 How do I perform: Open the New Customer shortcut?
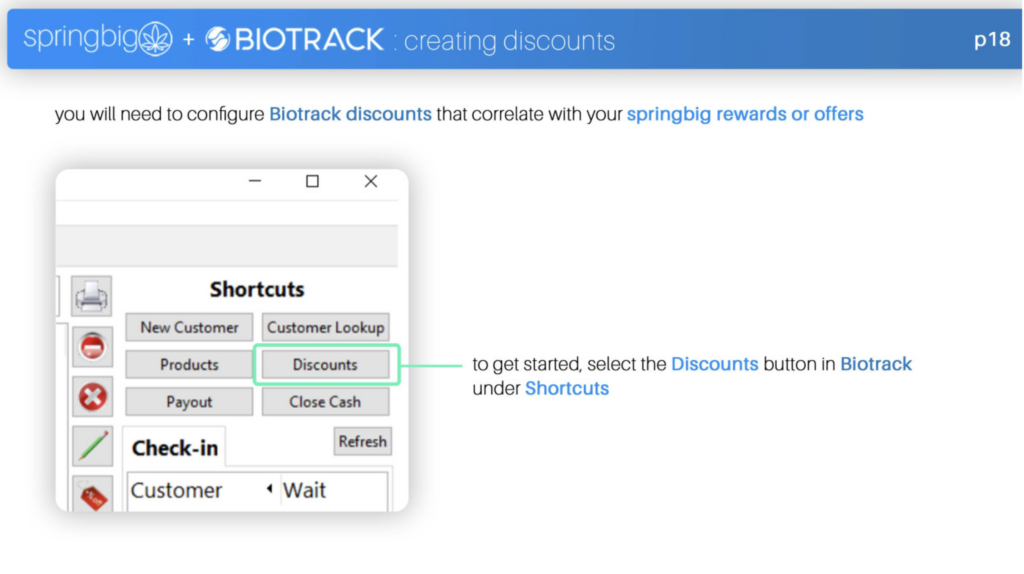tap(189, 327)
